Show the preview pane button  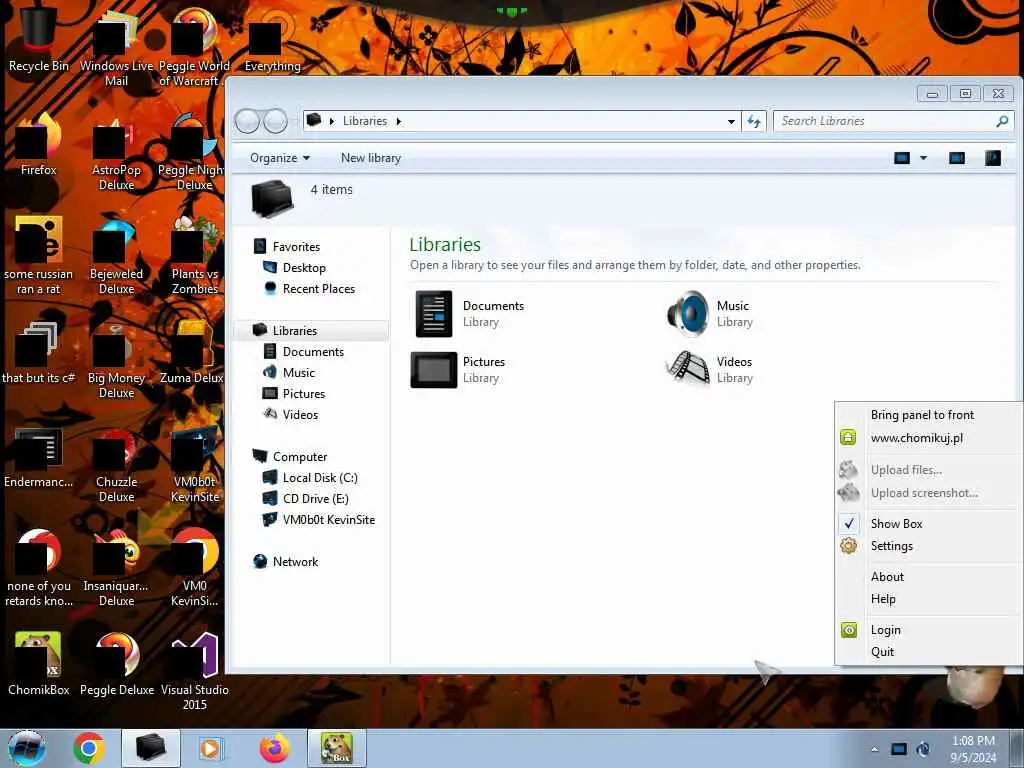click(957, 158)
